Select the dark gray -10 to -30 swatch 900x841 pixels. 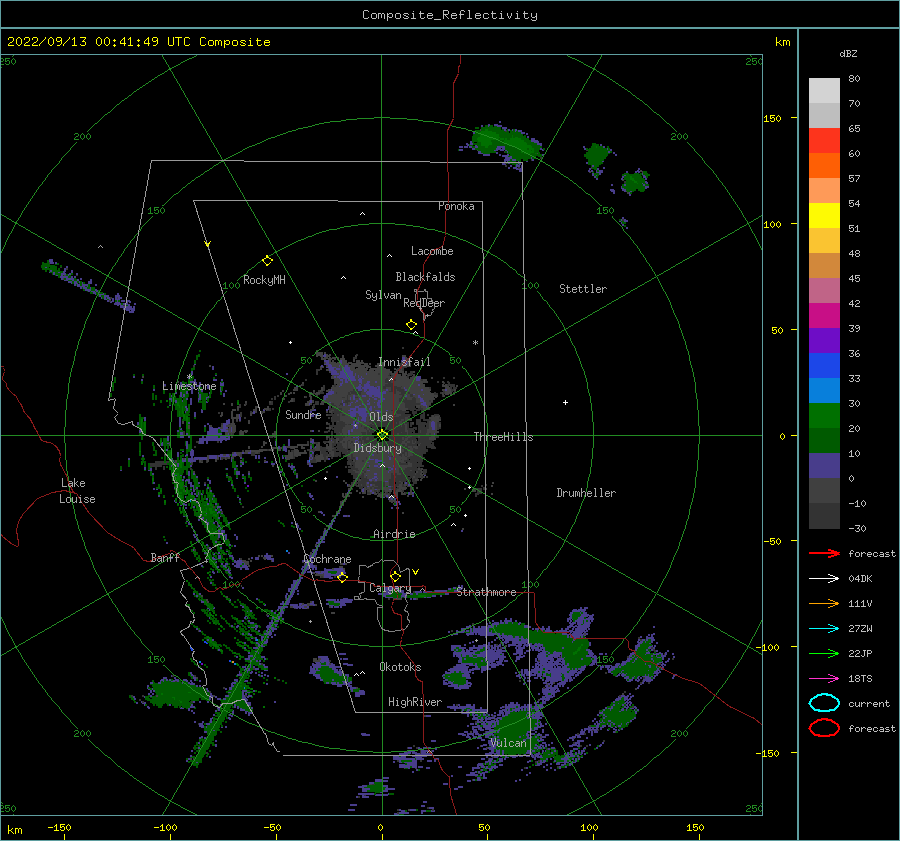point(824,516)
